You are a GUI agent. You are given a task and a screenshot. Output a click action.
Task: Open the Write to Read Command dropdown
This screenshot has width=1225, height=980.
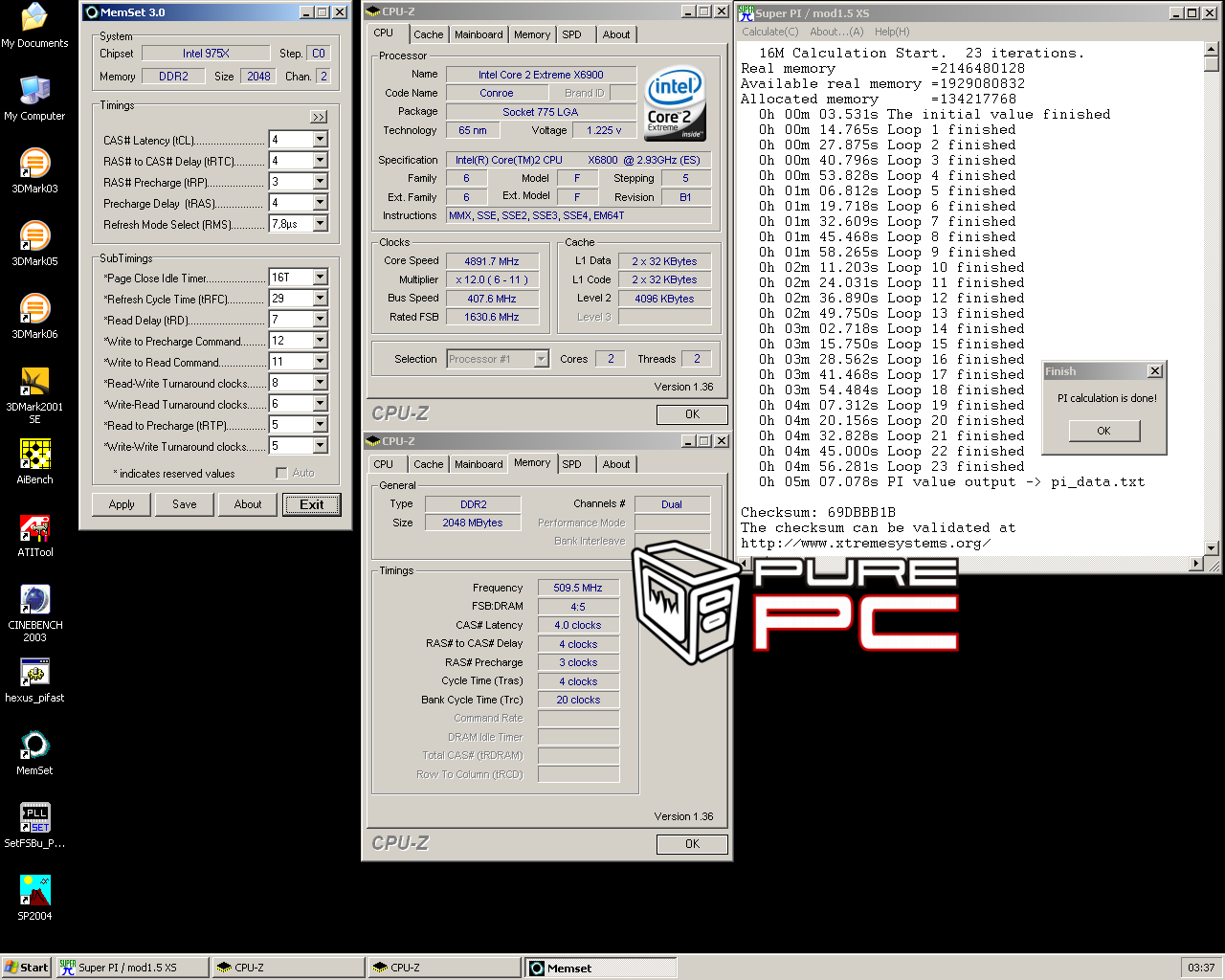click(321, 362)
